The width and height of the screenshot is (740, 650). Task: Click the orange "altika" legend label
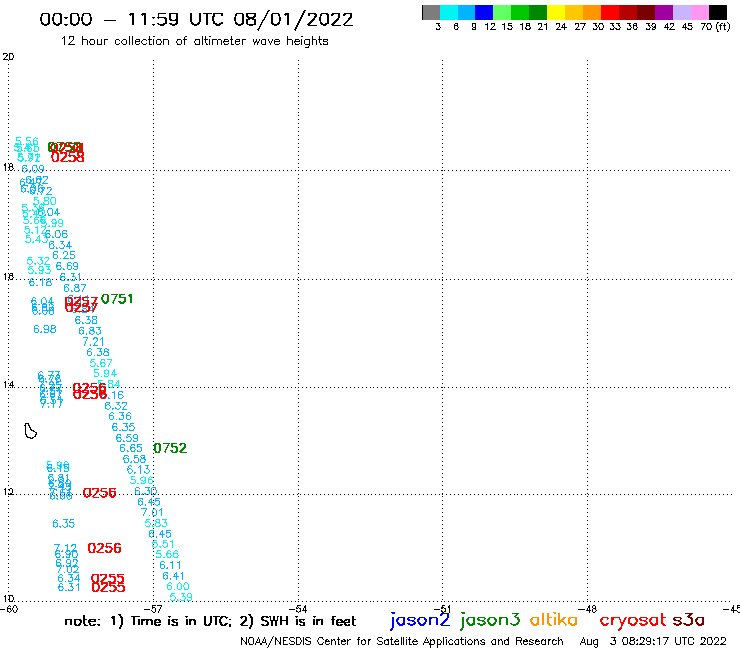pyautogui.click(x=554, y=619)
